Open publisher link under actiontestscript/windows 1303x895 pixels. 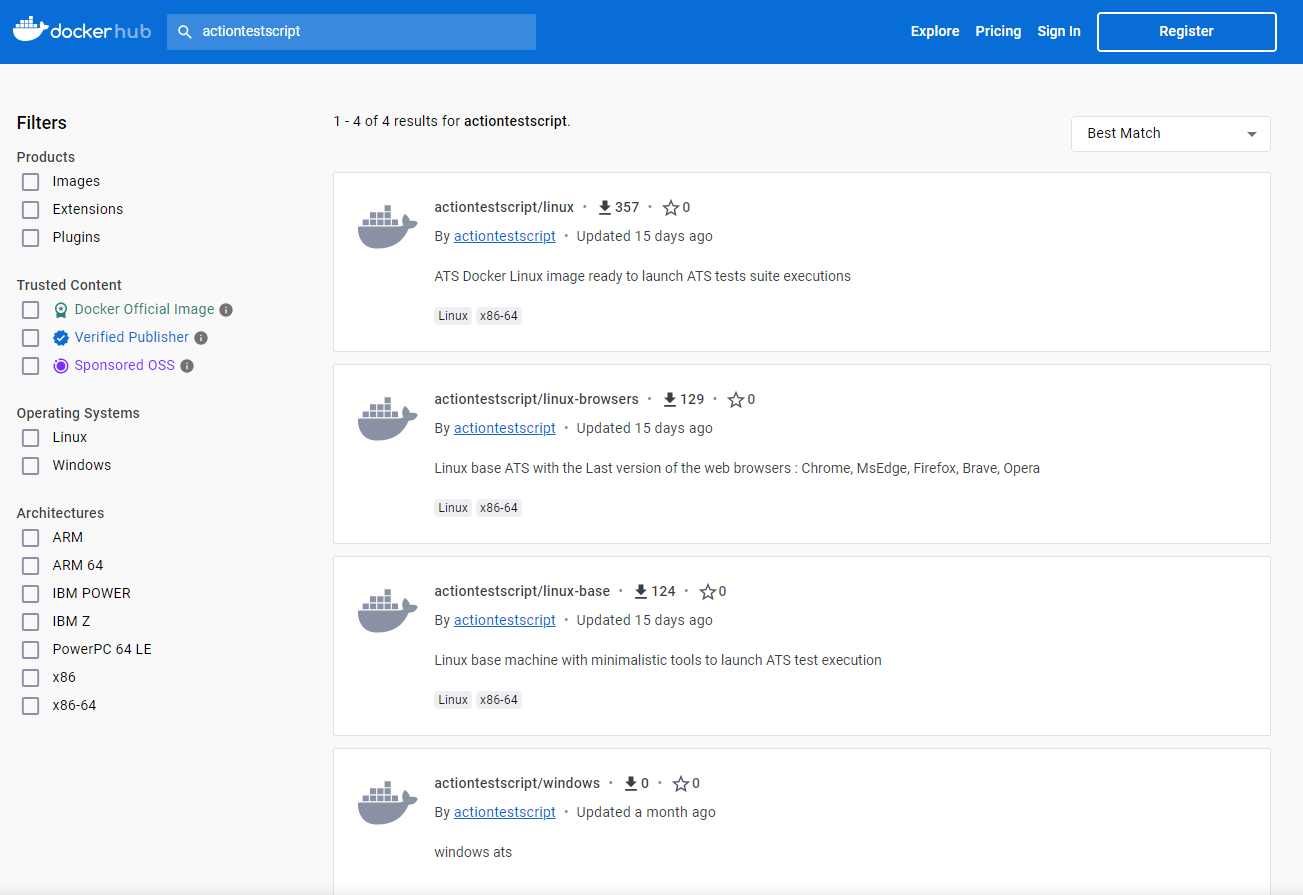point(505,812)
